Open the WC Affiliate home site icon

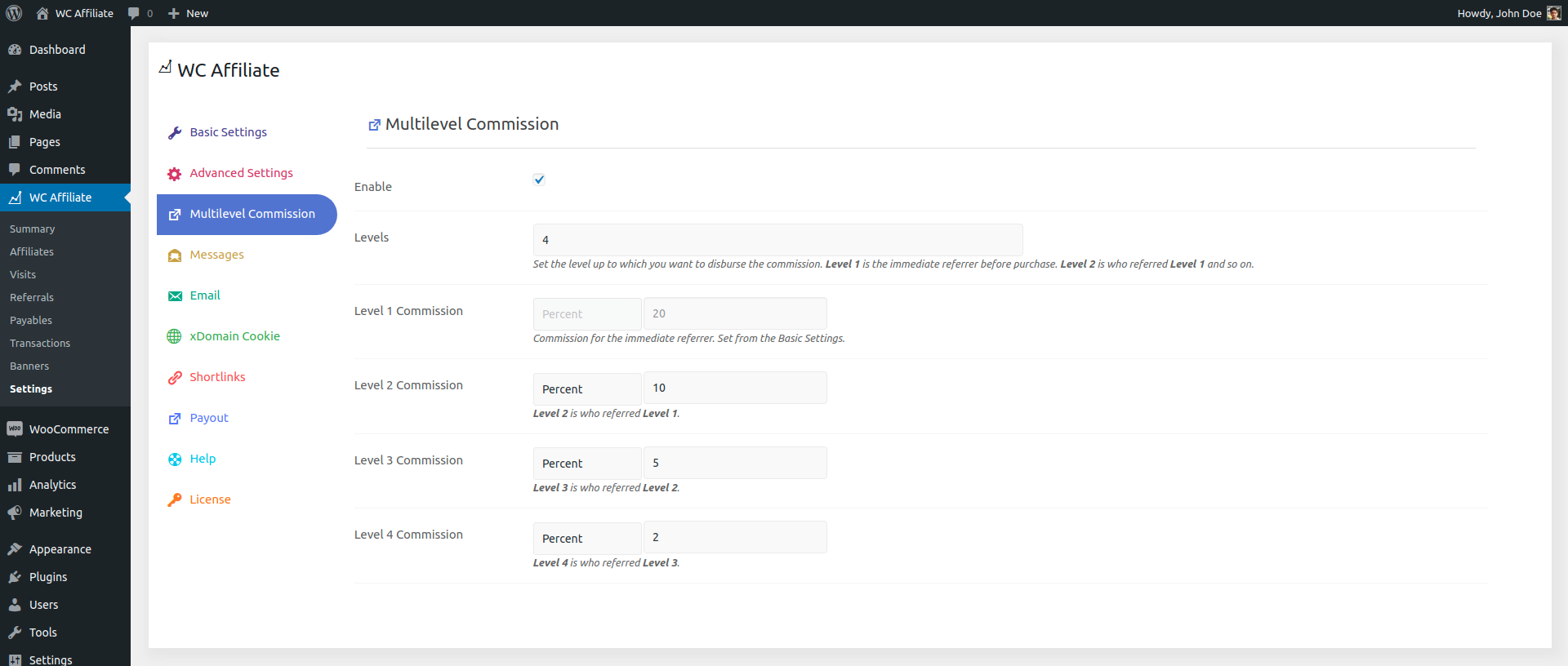[x=42, y=13]
